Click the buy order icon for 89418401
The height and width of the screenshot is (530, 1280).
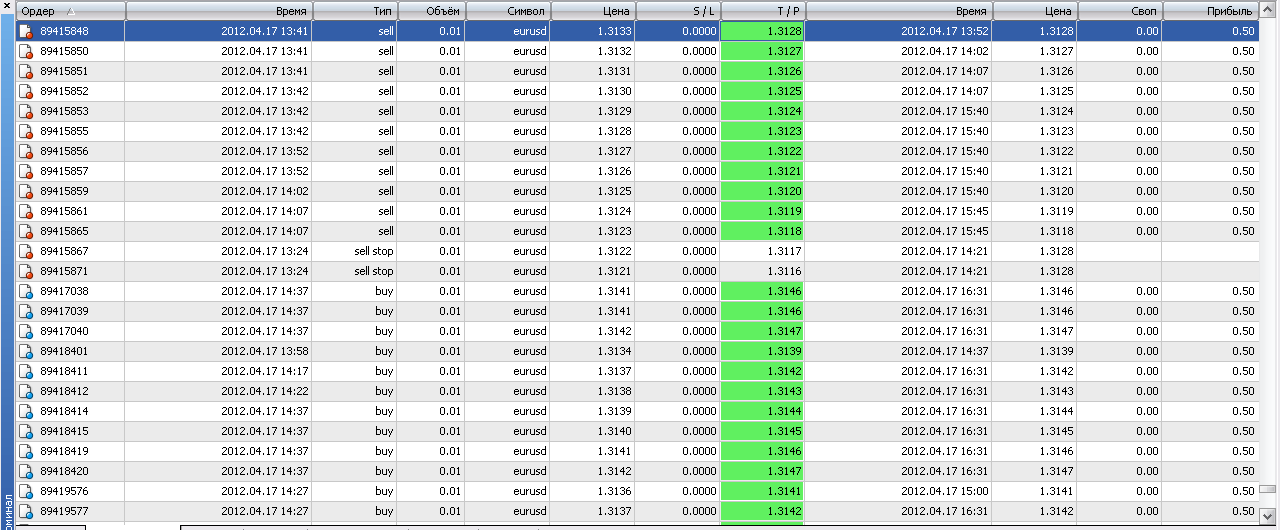pyautogui.click(x=26, y=351)
